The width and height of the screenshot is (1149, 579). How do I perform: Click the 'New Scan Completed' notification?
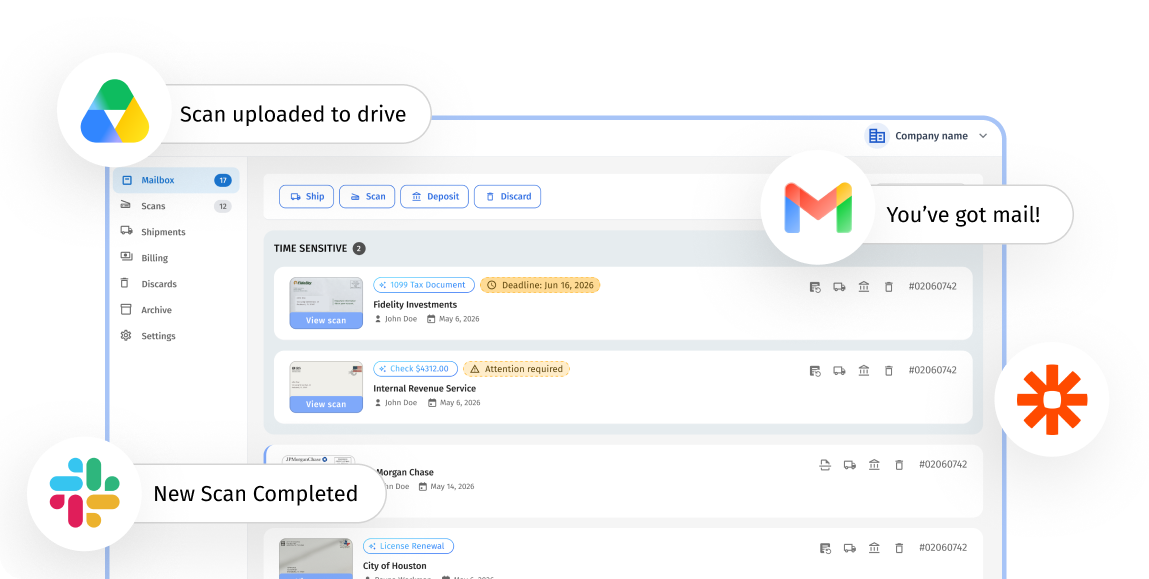(x=255, y=493)
